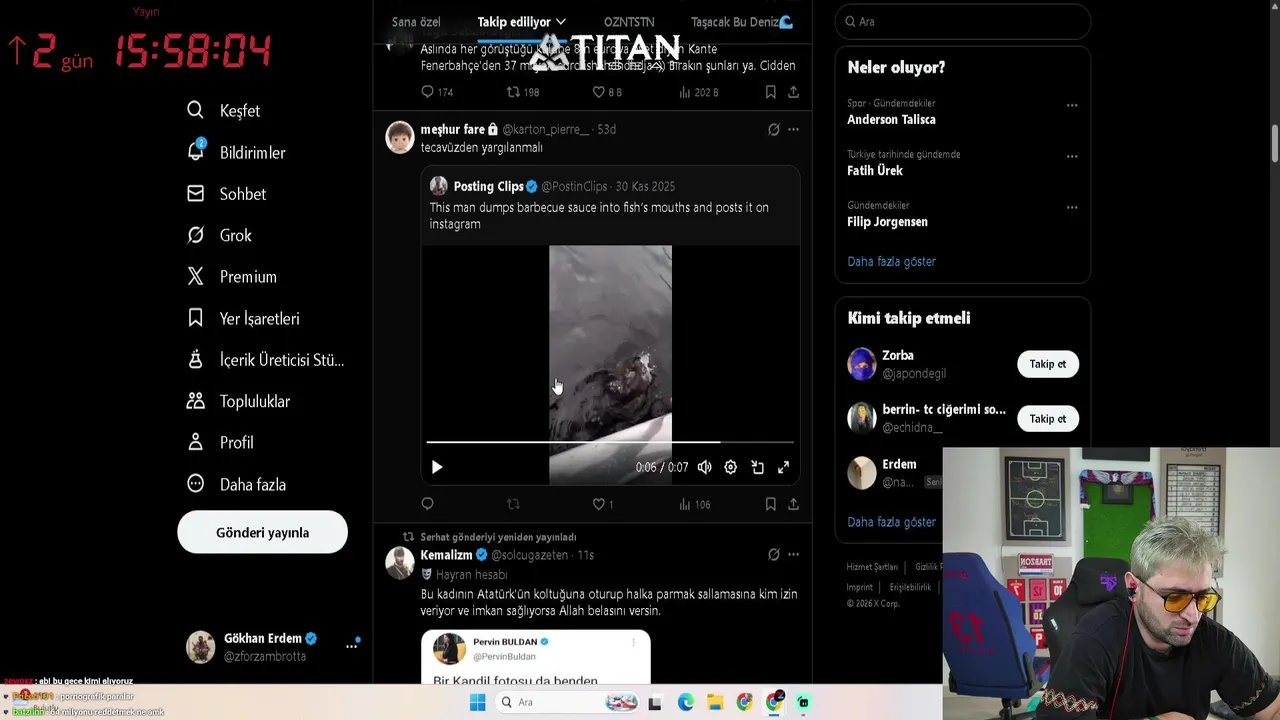Screen dimensions: 1280x720
Task: Open Yer İşaretleri bookmarks
Action: click(243, 318)
